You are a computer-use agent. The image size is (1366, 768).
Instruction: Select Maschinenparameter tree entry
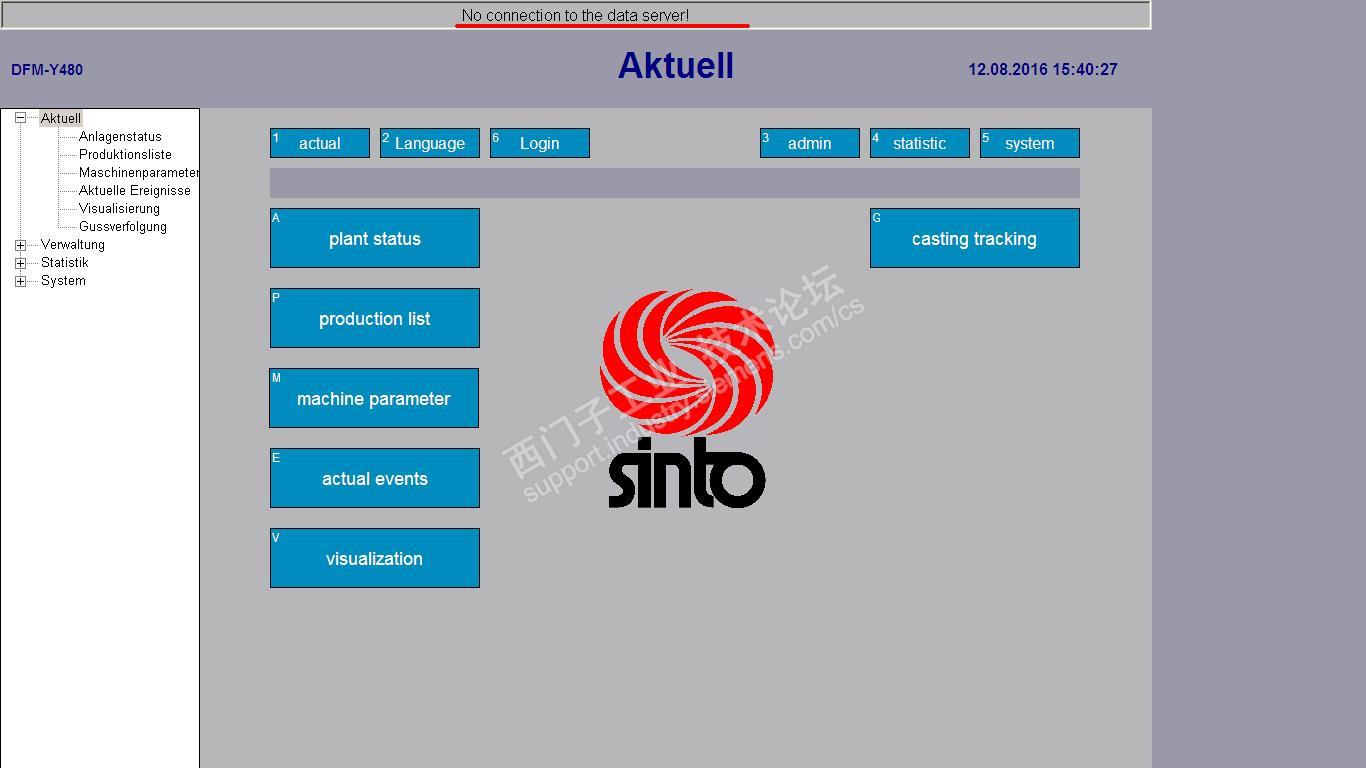139,173
